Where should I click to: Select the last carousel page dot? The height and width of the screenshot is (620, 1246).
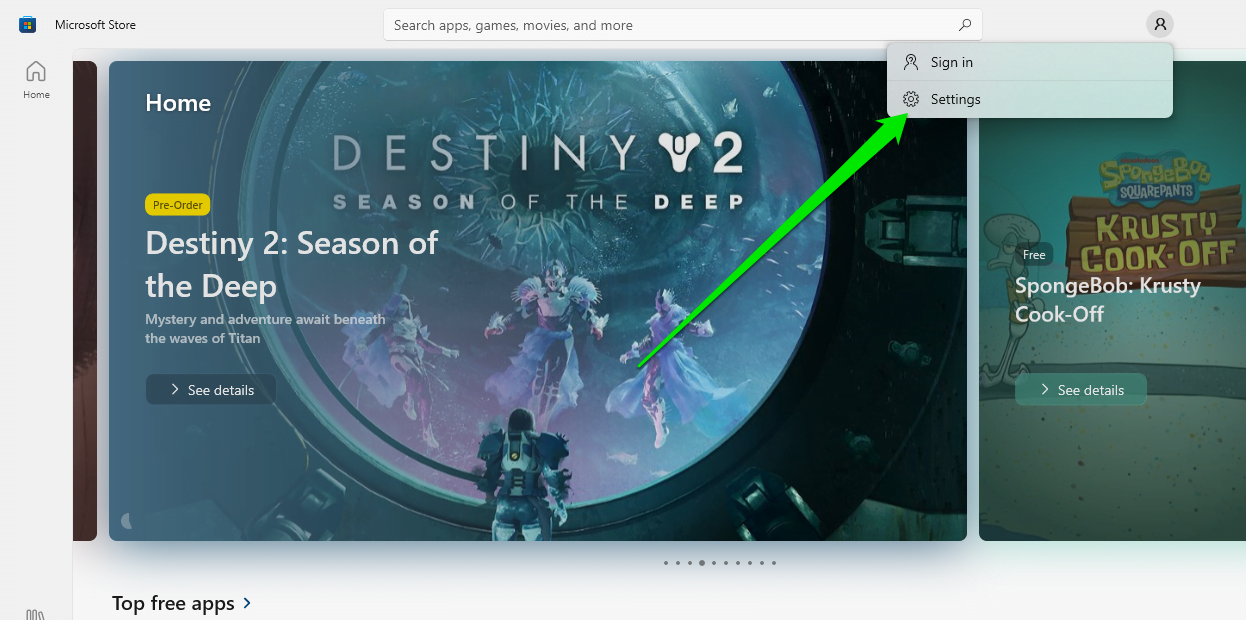[x=774, y=563]
